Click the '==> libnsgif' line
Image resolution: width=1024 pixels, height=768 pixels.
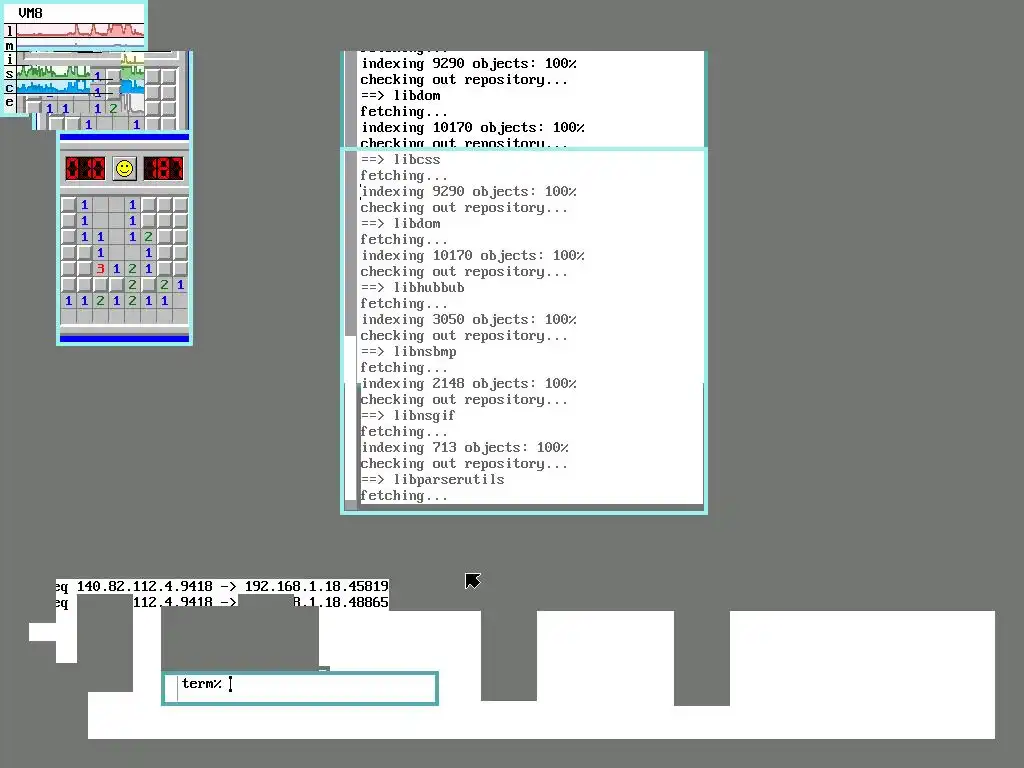[x=408, y=415]
